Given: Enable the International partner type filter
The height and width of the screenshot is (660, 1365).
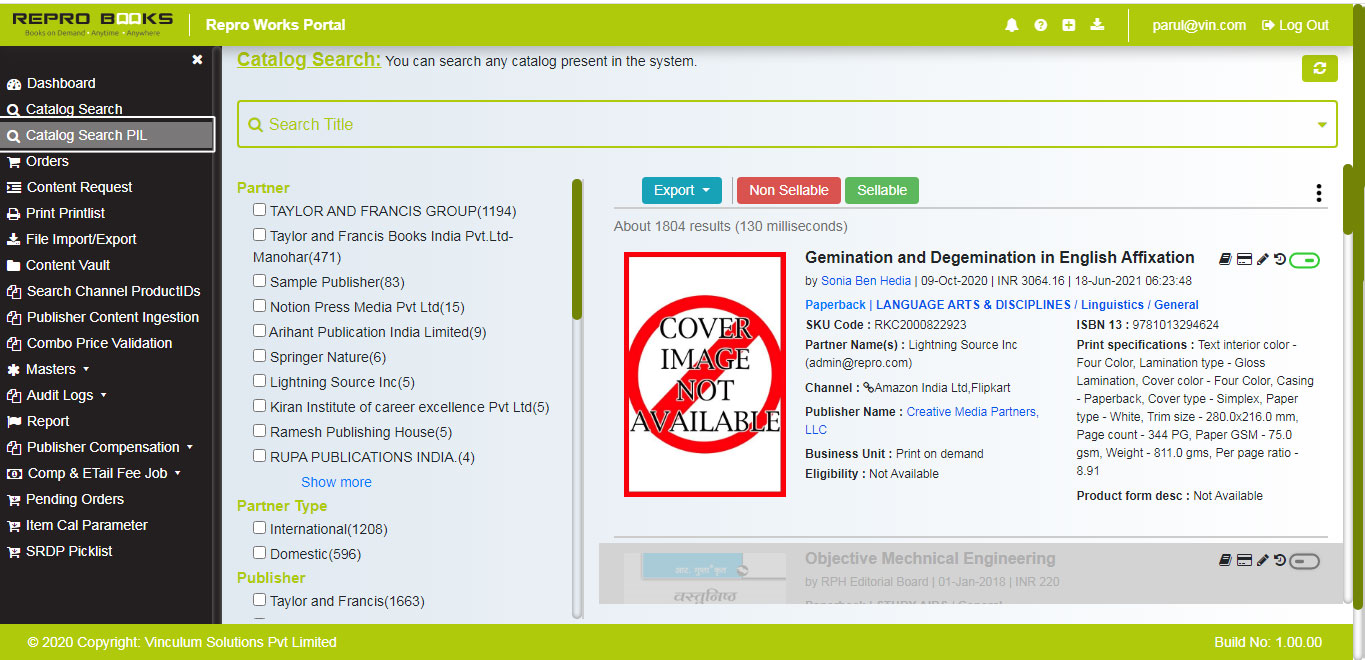Looking at the screenshot, I should pyautogui.click(x=259, y=529).
